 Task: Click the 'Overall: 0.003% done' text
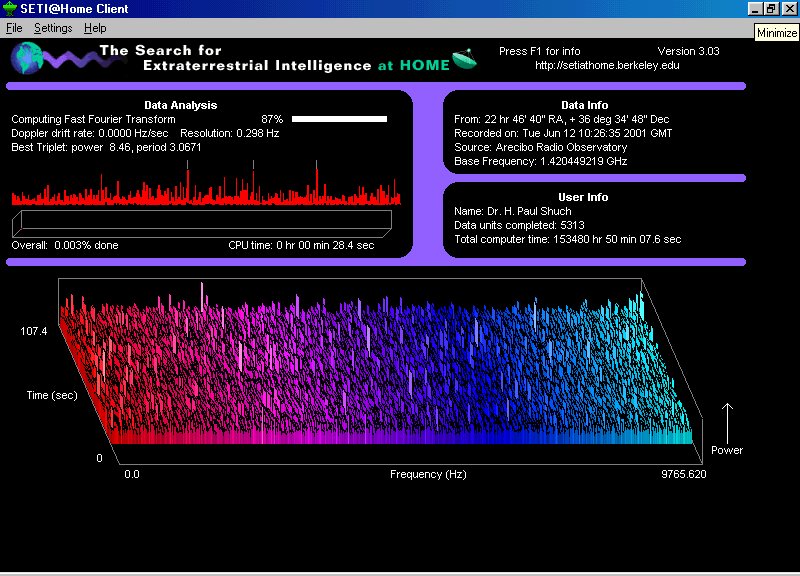pyautogui.click(x=65, y=245)
